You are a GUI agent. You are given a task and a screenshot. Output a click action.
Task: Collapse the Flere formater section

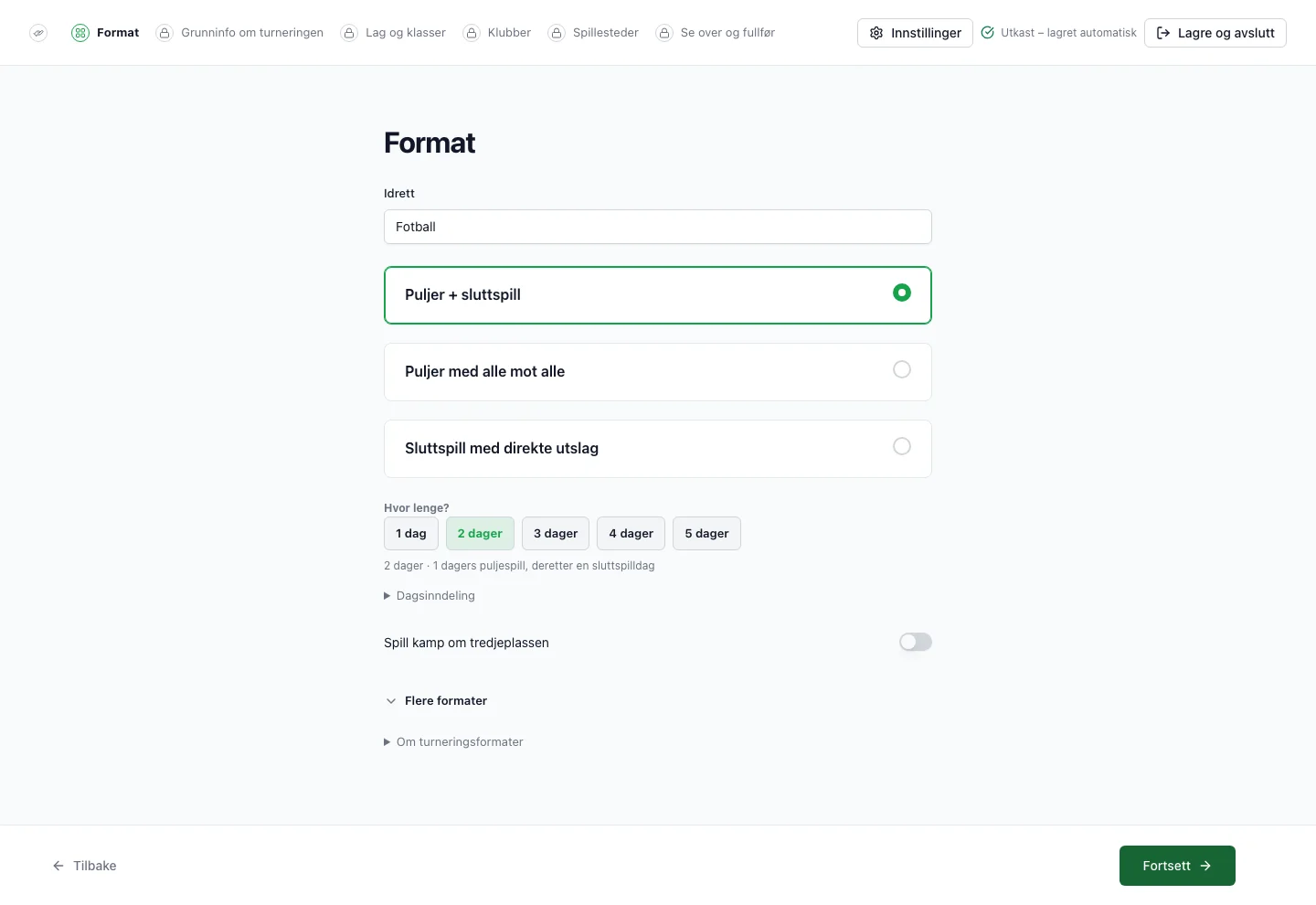click(437, 700)
